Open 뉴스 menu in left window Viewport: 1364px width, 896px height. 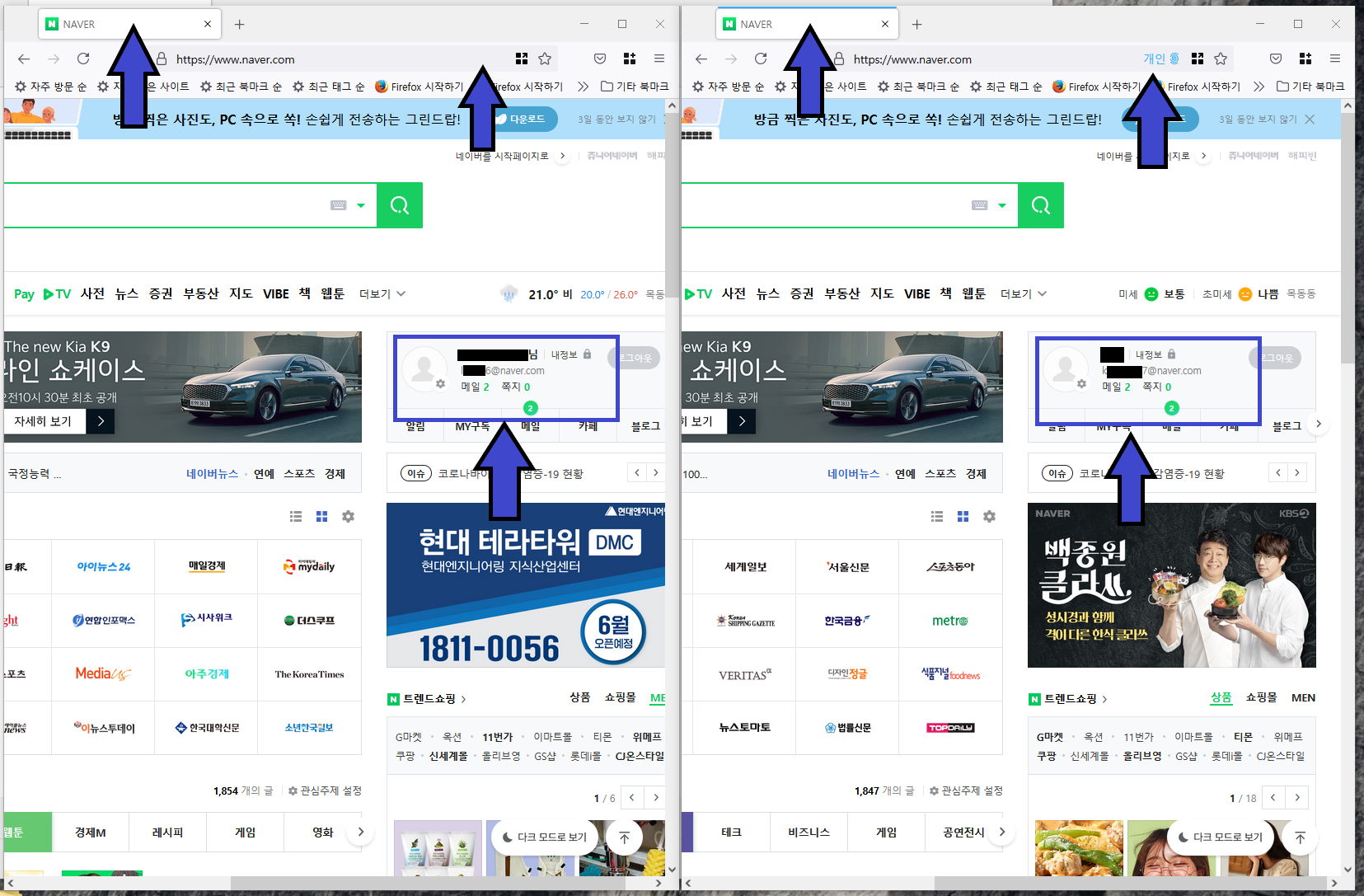tap(127, 294)
